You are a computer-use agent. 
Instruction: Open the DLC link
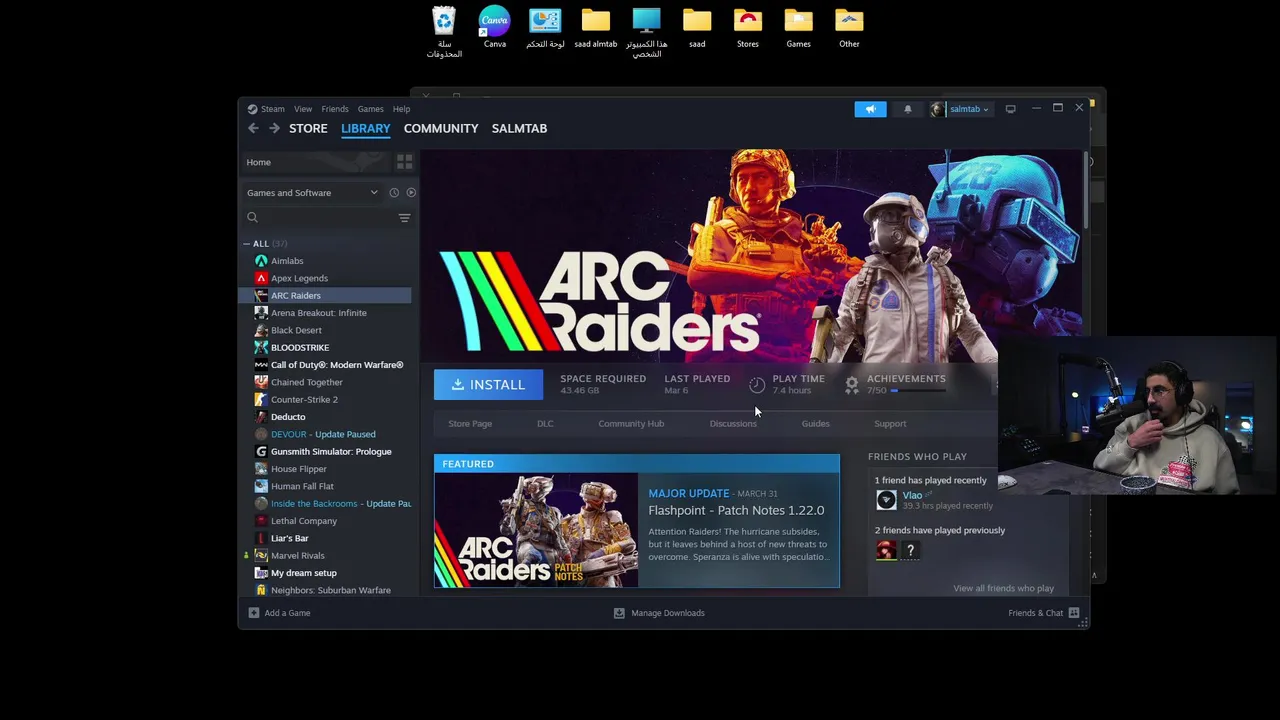pyautogui.click(x=545, y=424)
